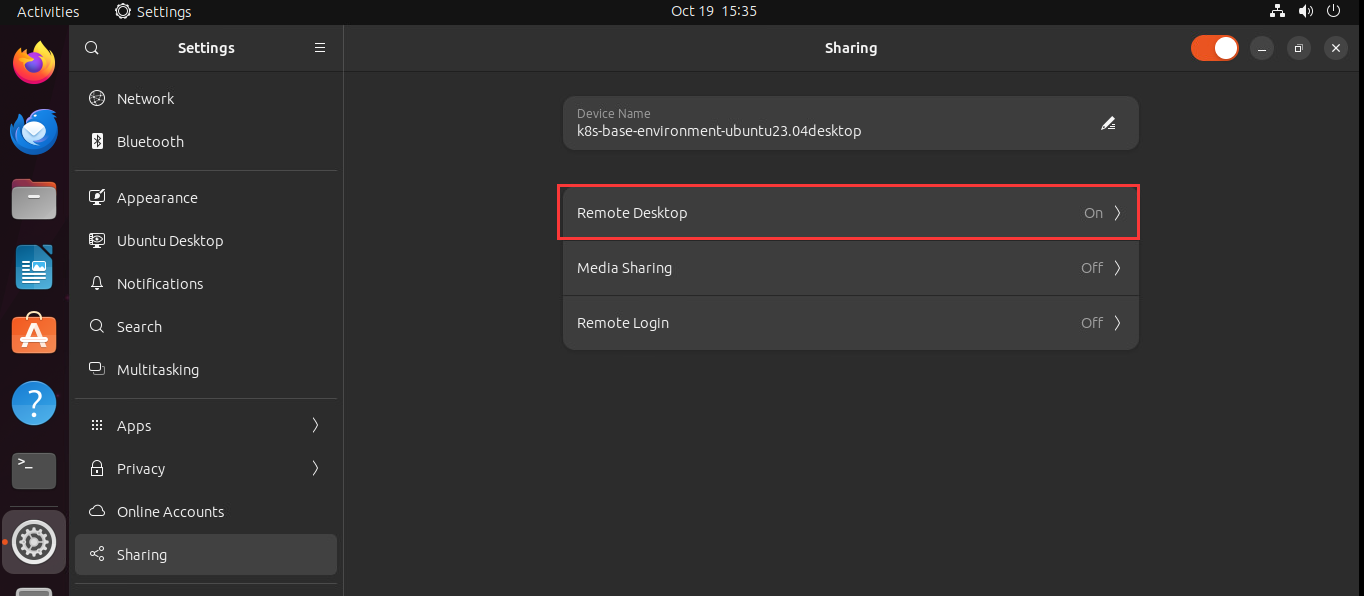Click the Notifications bell icon

[x=97, y=284]
